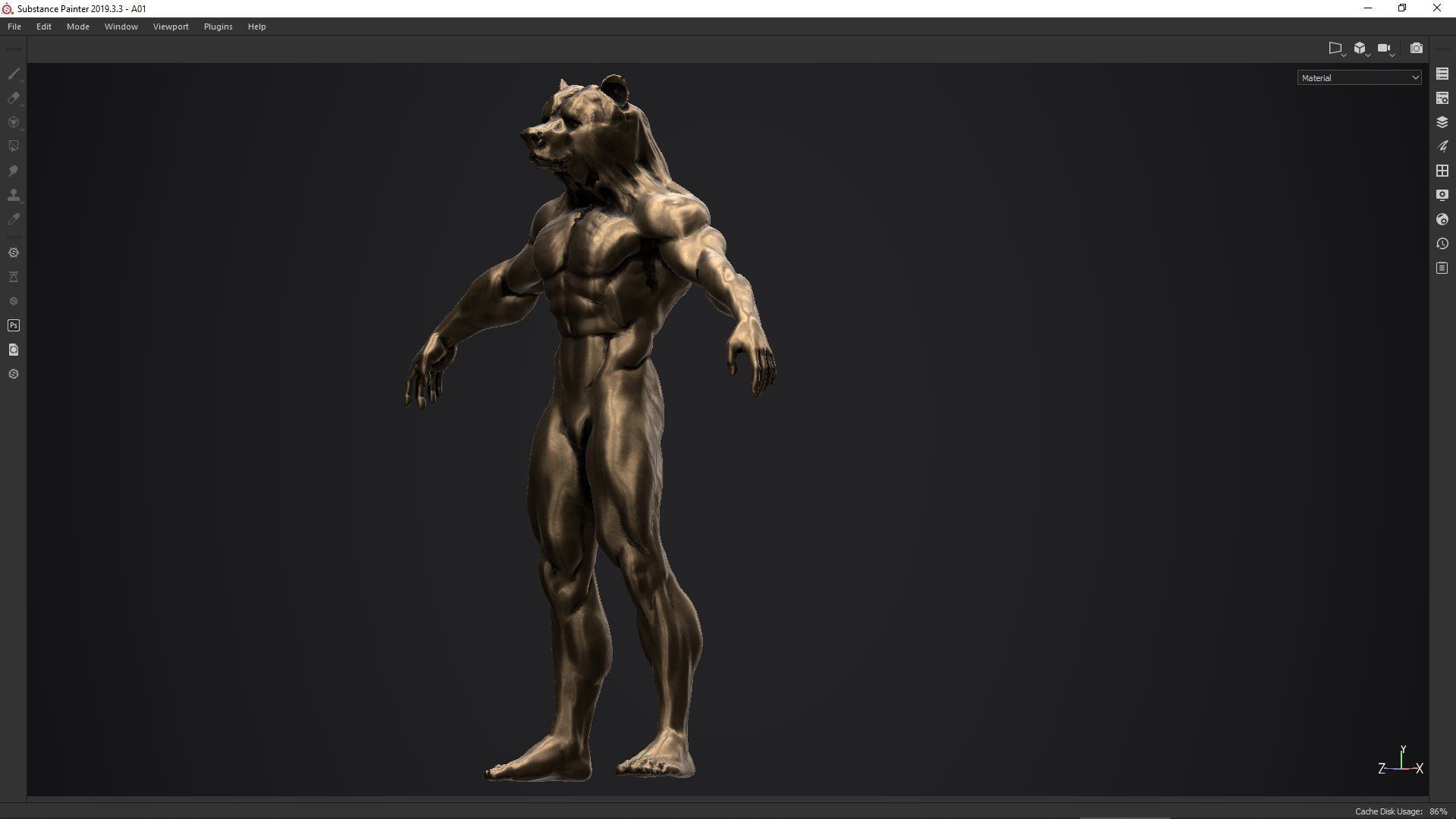The width and height of the screenshot is (1456, 819).
Task: Open the Viewport menu
Action: [x=171, y=27]
